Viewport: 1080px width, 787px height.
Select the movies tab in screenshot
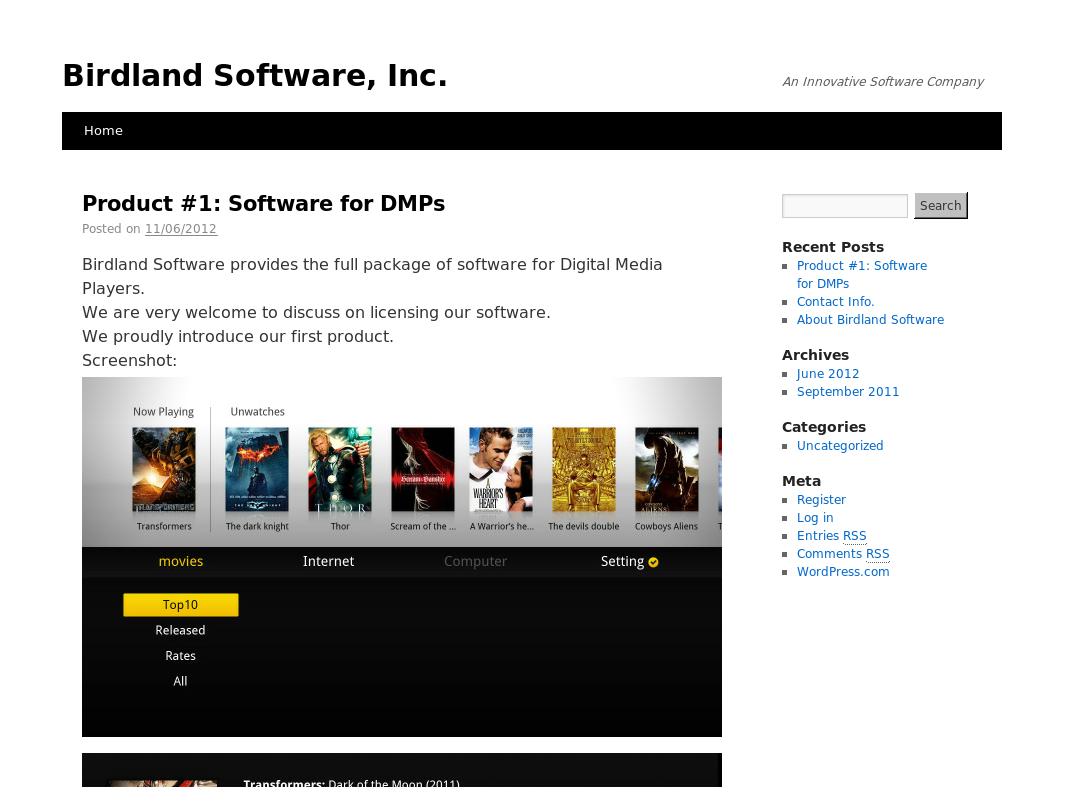[x=180, y=561]
